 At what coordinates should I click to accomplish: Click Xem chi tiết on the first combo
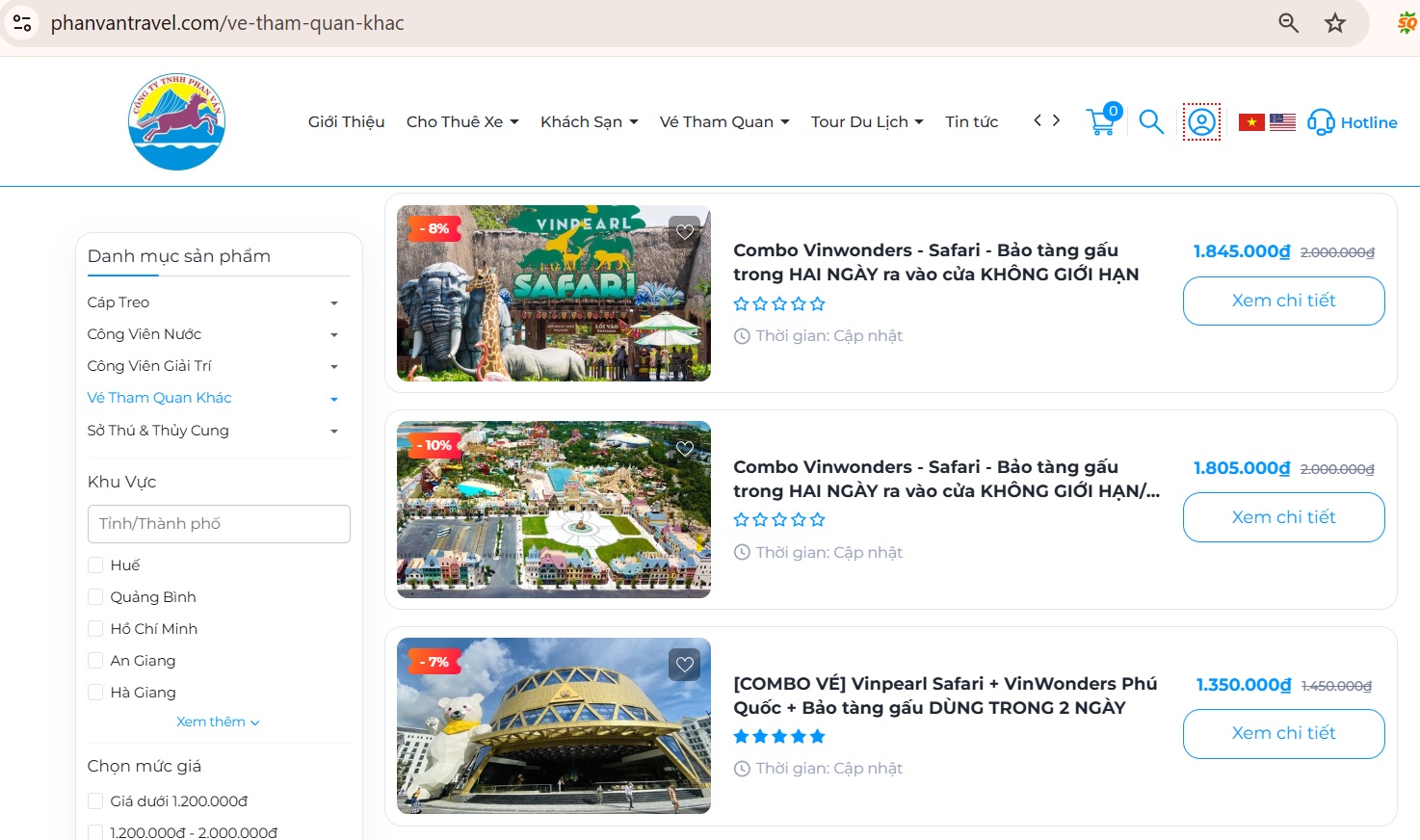(1283, 301)
